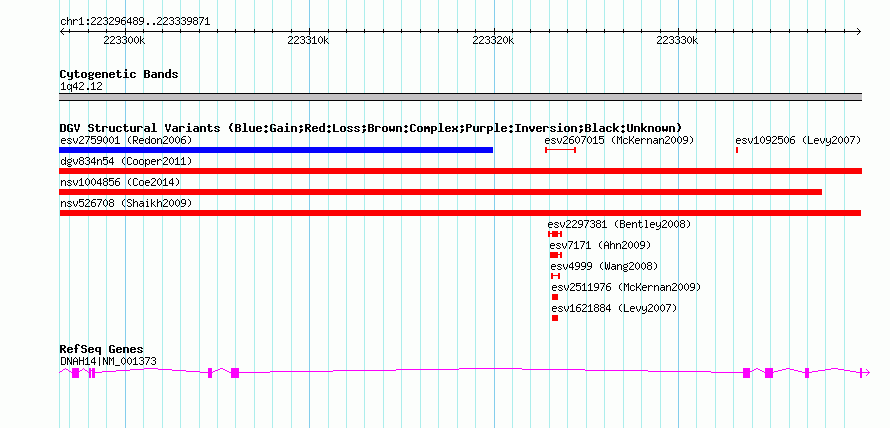The image size is (890, 428).
Task: Click the 1q42.12 cytogenetic band label
Action: point(81,87)
